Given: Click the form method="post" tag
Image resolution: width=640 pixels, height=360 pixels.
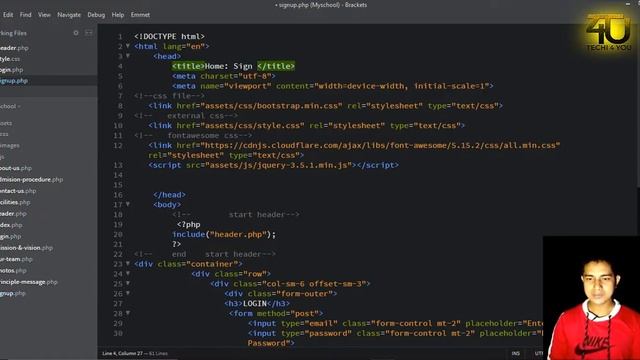Looking at the screenshot, I should coord(276,313).
